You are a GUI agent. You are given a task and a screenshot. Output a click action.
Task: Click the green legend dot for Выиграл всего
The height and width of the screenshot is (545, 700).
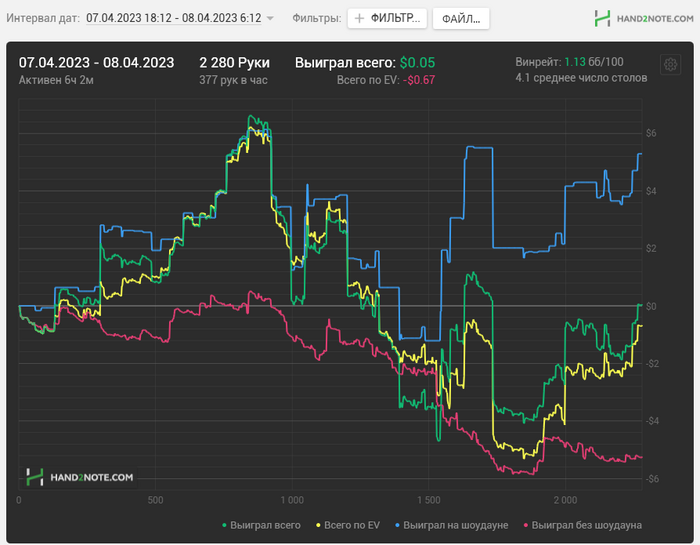pyautogui.click(x=224, y=525)
